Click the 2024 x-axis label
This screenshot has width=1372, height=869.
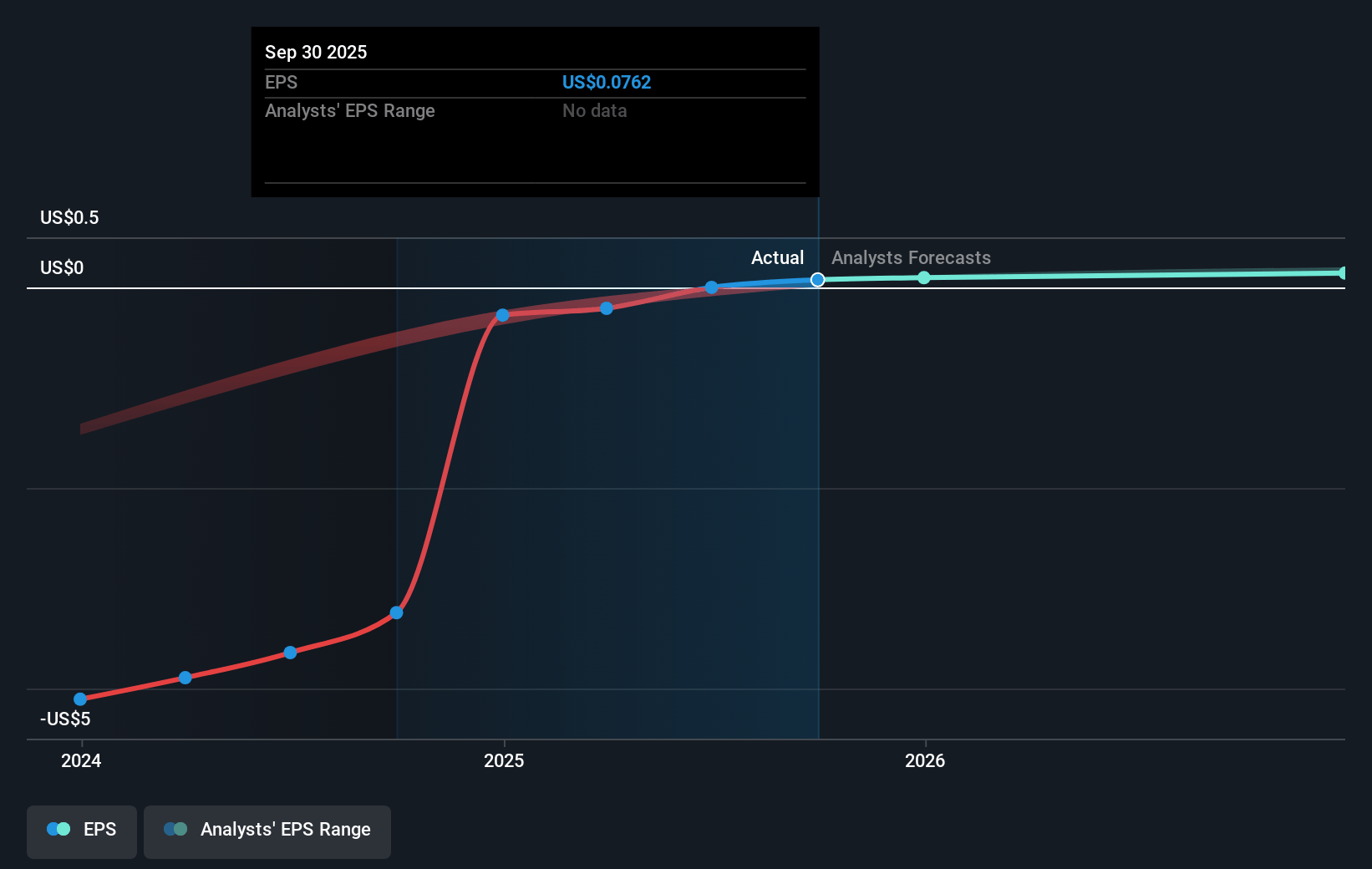[x=81, y=761]
